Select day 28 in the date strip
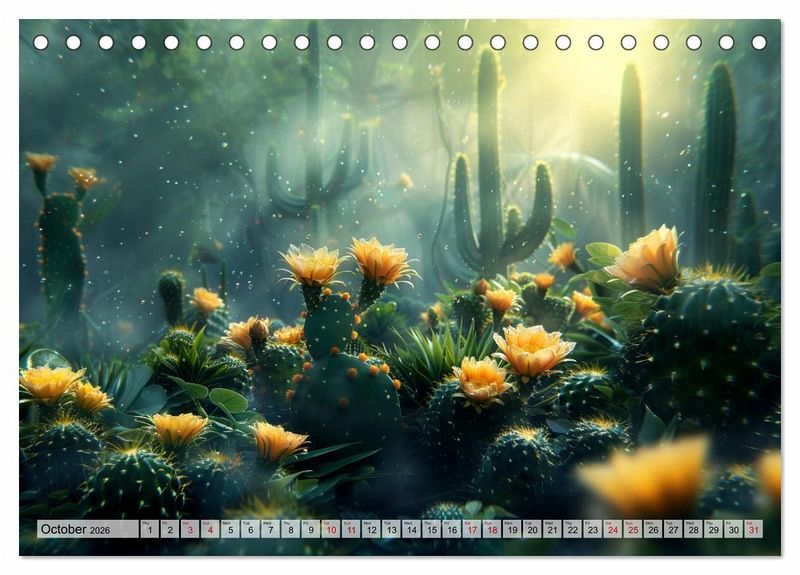The width and height of the screenshot is (800, 575). click(x=693, y=530)
